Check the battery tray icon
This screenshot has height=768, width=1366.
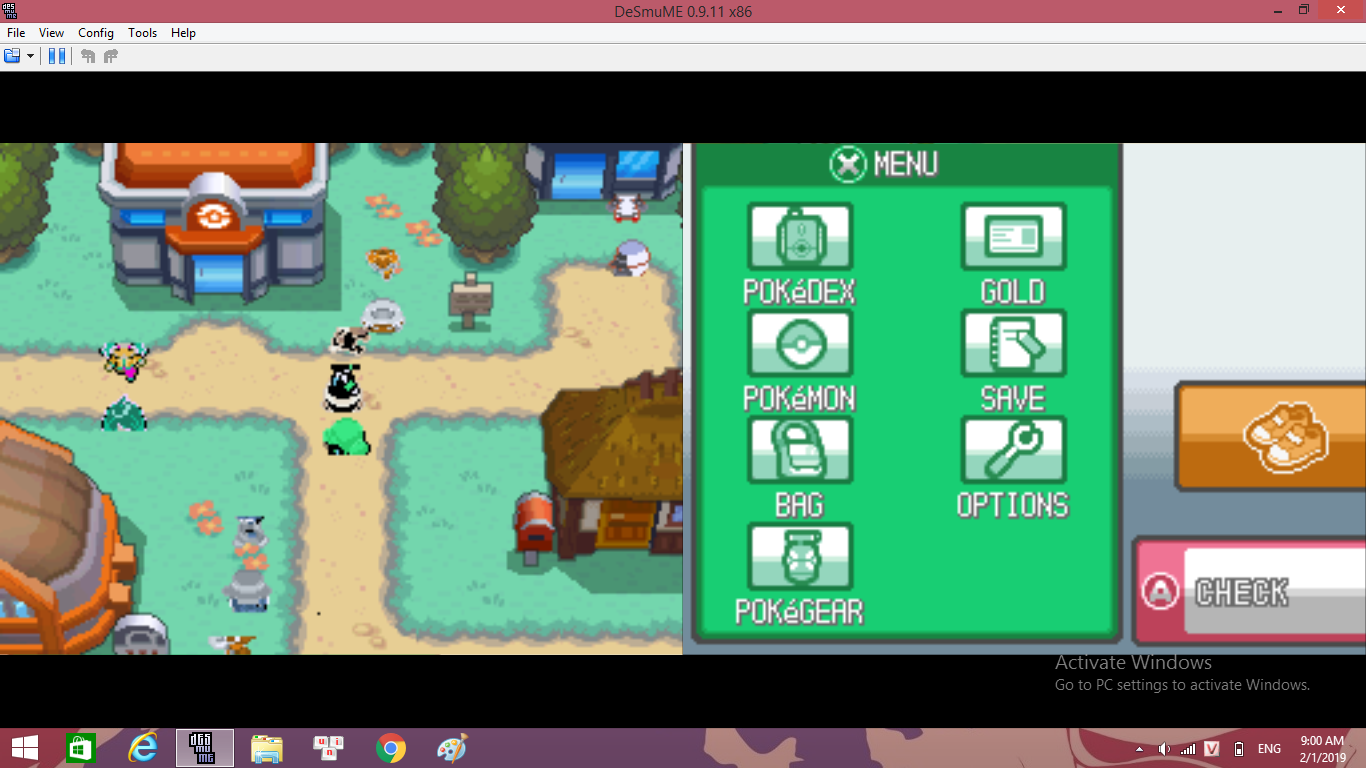coord(1239,749)
